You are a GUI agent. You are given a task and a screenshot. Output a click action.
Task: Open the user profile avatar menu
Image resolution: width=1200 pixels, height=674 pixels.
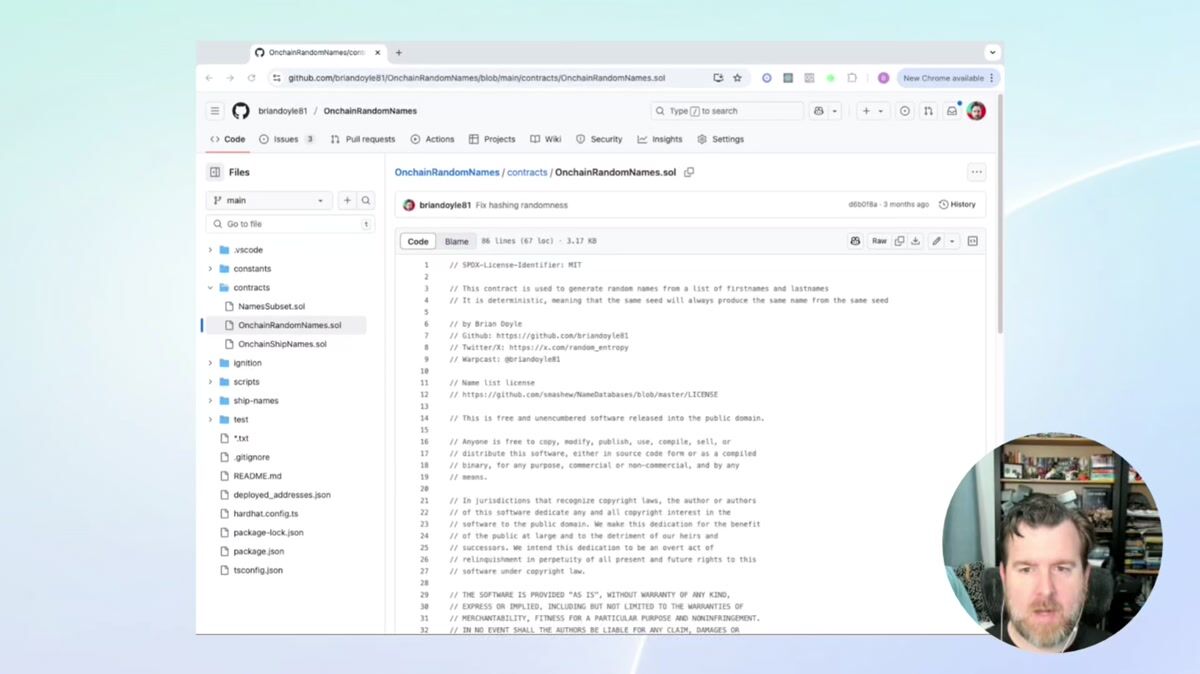[976, 111]
